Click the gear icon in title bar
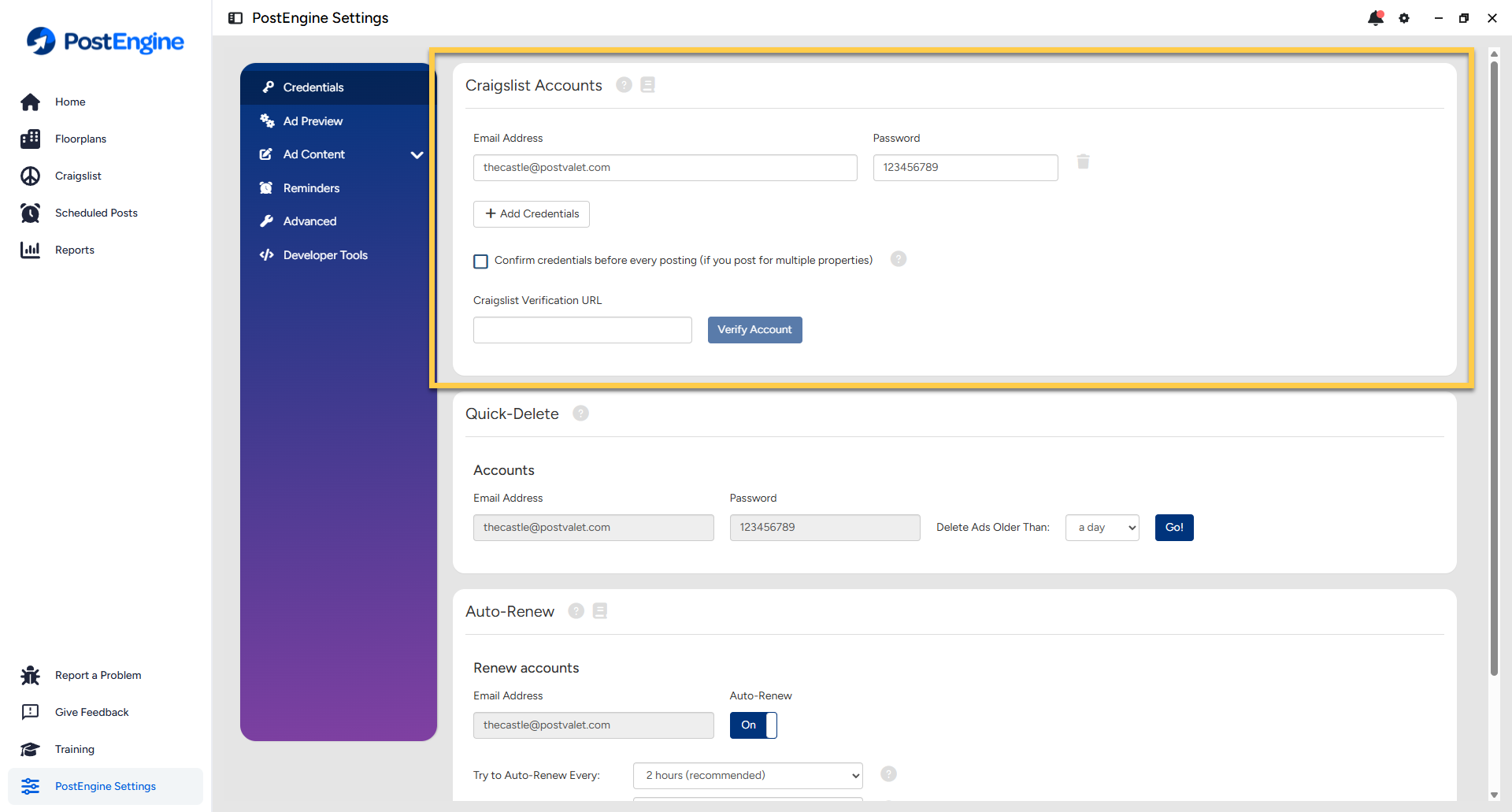The height and width of the screenshot is (812, 1512). 1404,18
